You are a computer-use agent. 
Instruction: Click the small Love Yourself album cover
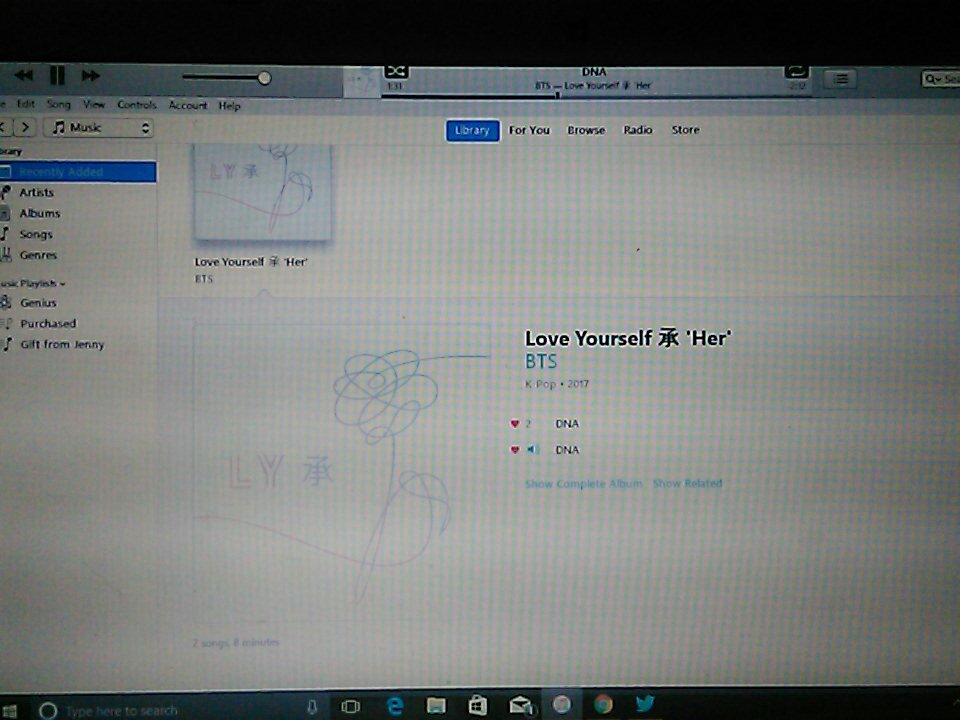[263, 193]
